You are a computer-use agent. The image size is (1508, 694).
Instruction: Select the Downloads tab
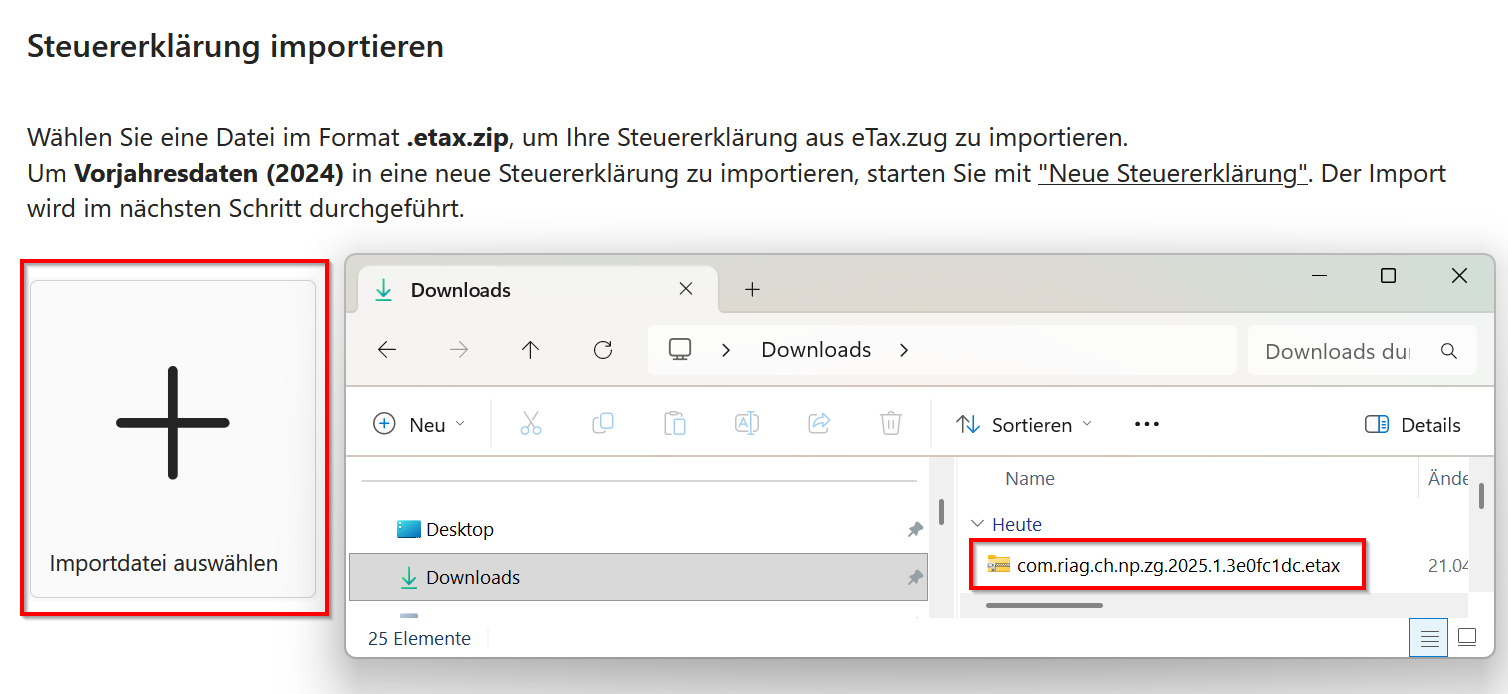pyautogui.click(x=537, y=290)
